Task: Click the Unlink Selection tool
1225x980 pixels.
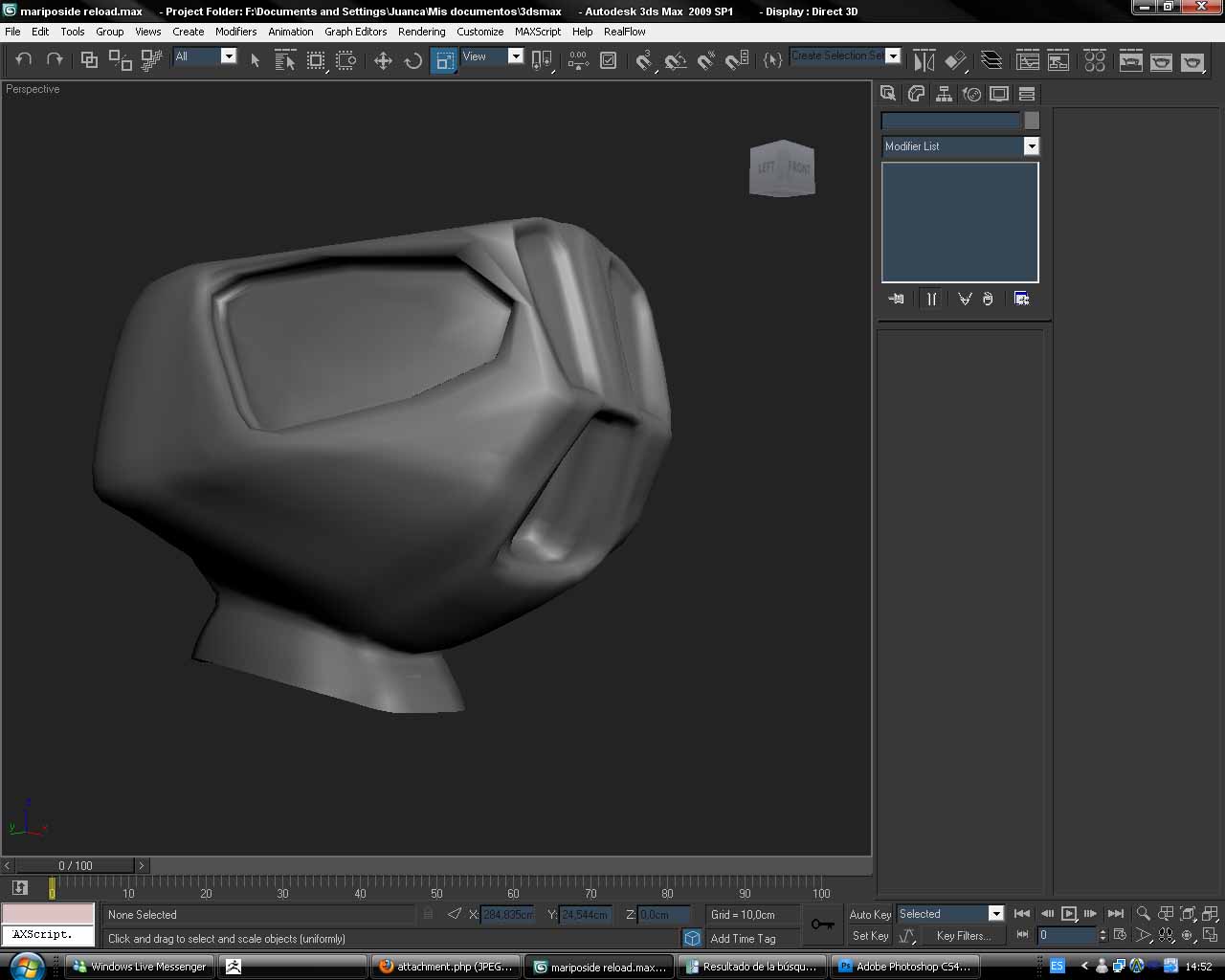Action: tap(120, 59)
